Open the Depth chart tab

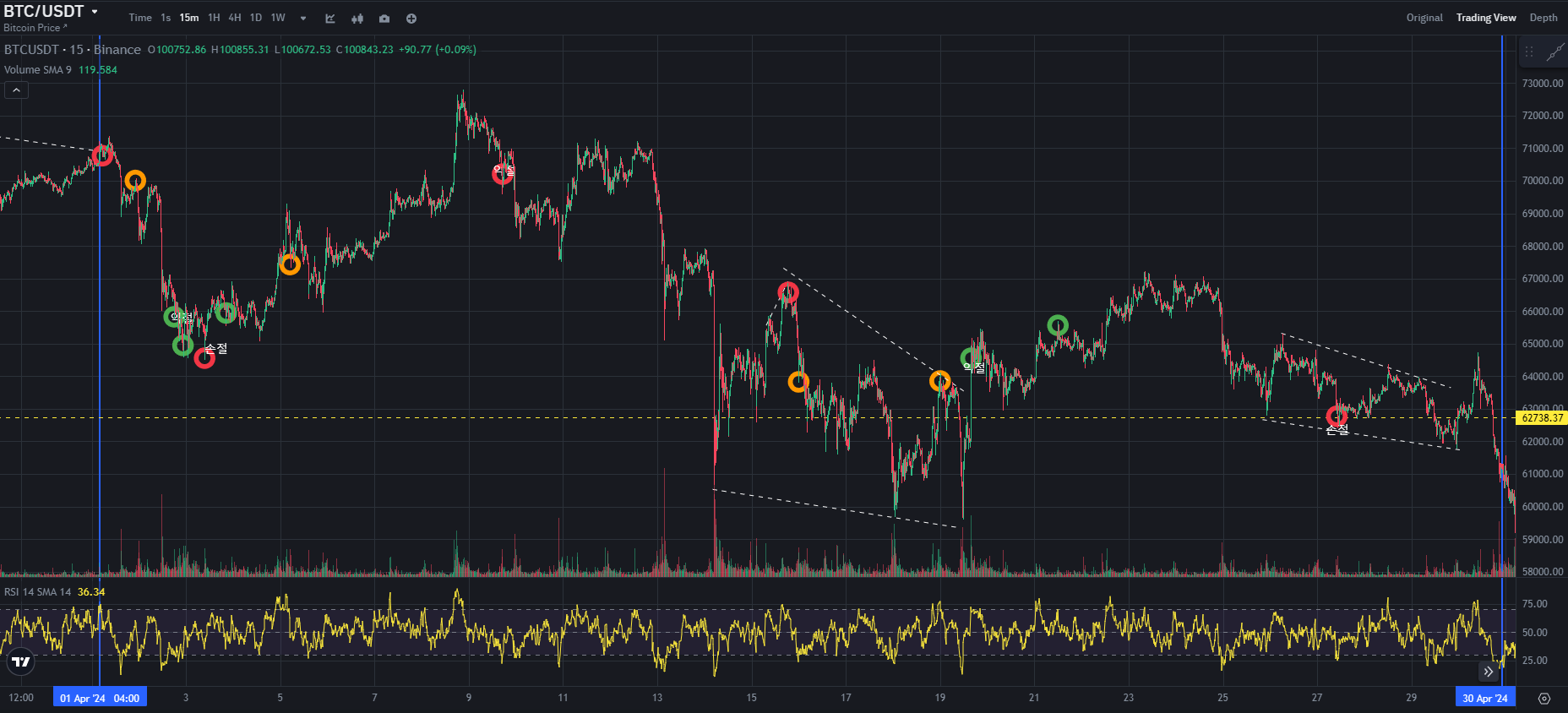tap(1543, 18)
